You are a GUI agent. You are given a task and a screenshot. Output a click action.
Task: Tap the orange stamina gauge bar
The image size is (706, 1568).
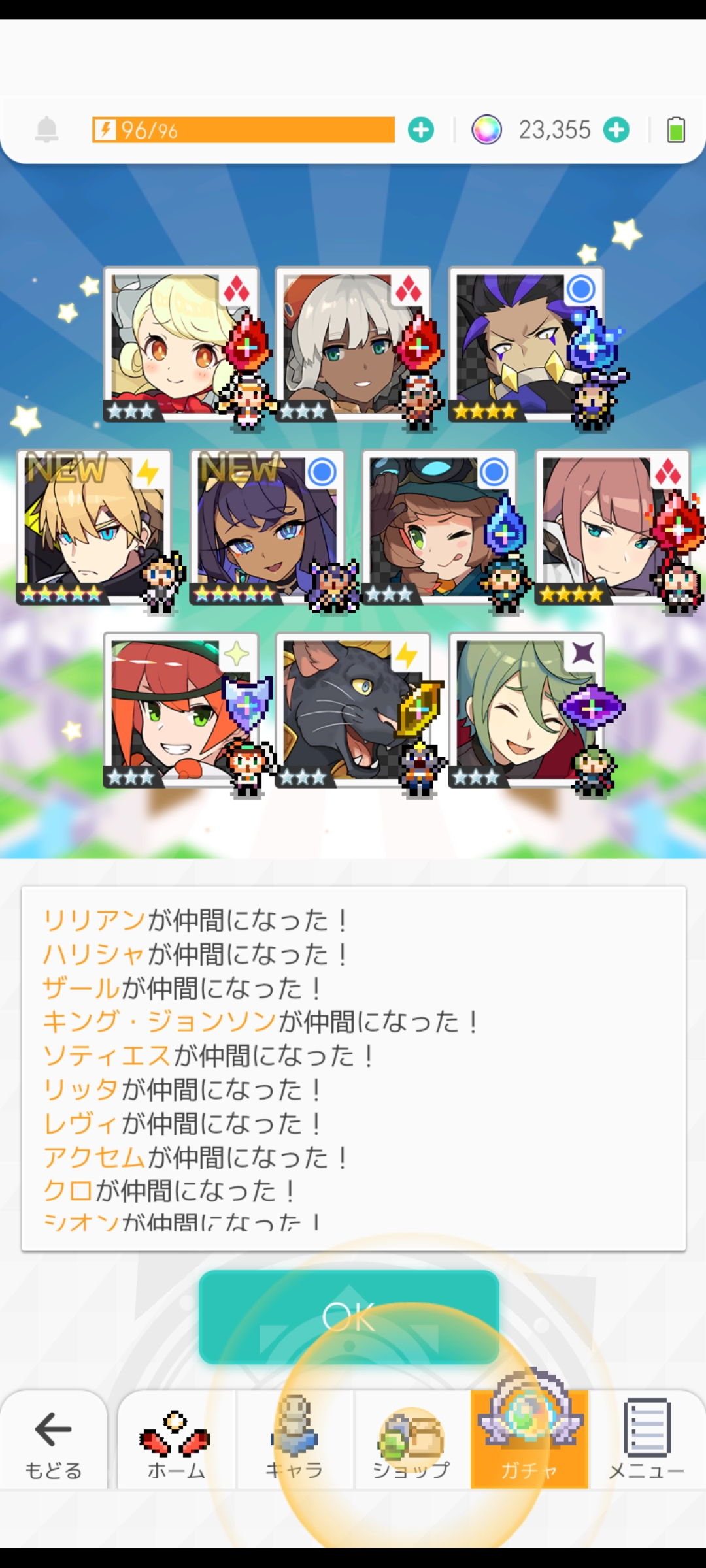[x=243, y=130]
